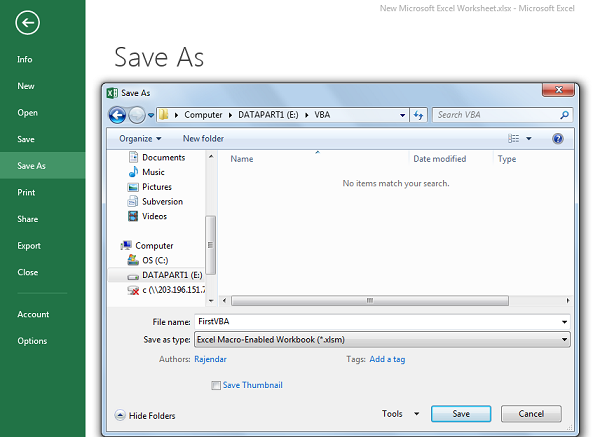This screenshot has height=437, width=593.
Task: Select Save As in backstage menu
Action: pyautogui.click(x=43, y=166)
